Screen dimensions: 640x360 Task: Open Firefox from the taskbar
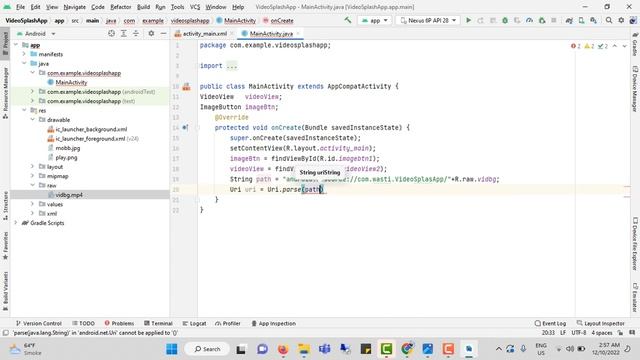pos(282,349)
